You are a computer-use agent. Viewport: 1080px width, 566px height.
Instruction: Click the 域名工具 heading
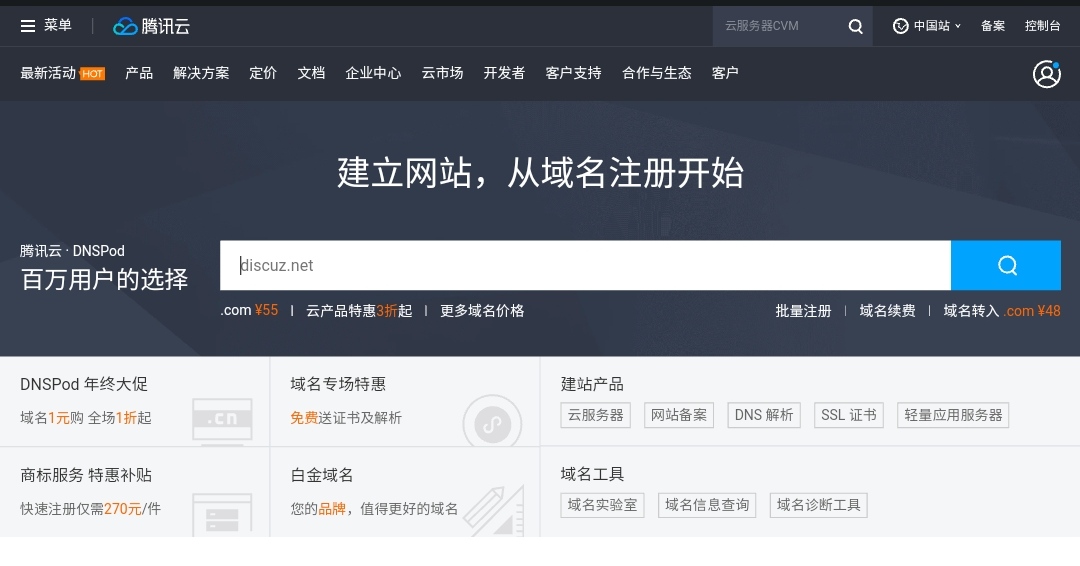592,474
